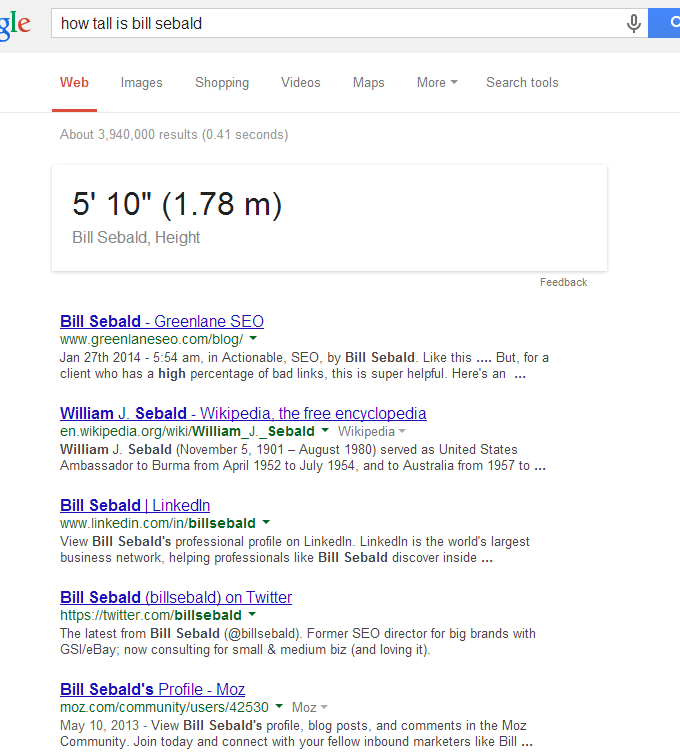Image resolution: width=680 pixels, height=752 pixels.
Task: Open the Maps tab
Action: coord(369,82)
